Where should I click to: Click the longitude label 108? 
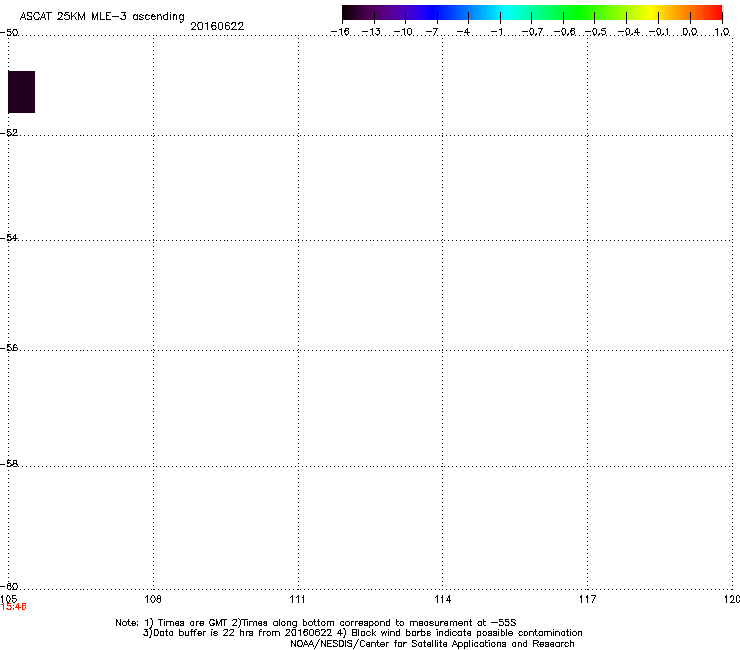pos(153,599)
